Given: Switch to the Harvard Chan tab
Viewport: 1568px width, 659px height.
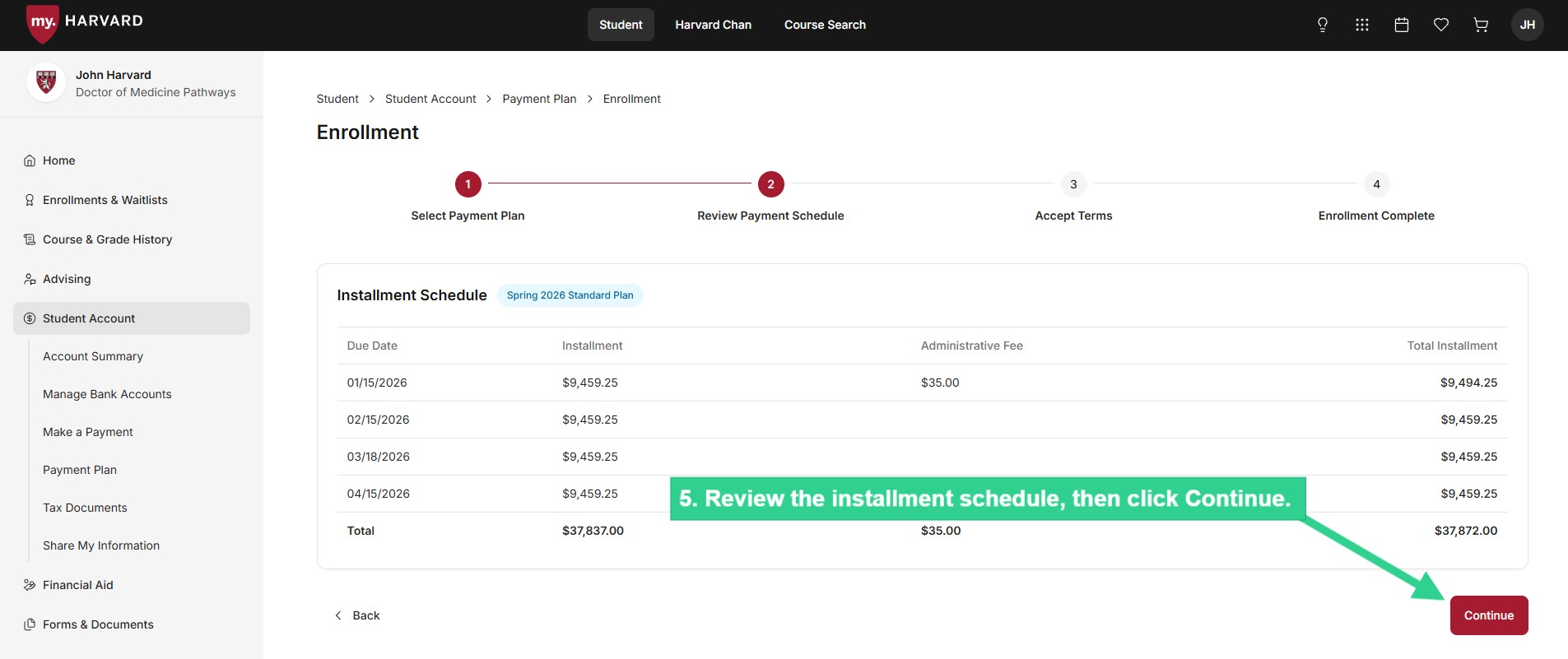Looking at the screenshot, I should click(x=714, y=25).
